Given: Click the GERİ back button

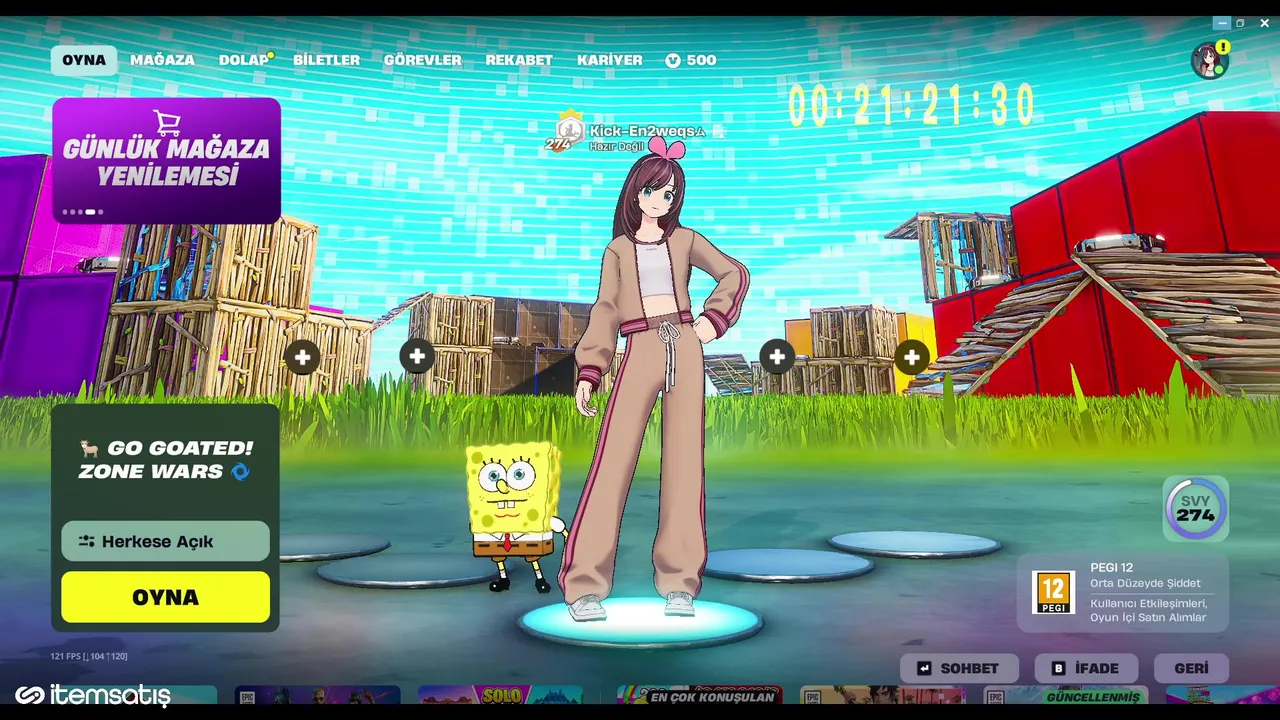Looking at the screenshot, I should [x=1191, y=668].
